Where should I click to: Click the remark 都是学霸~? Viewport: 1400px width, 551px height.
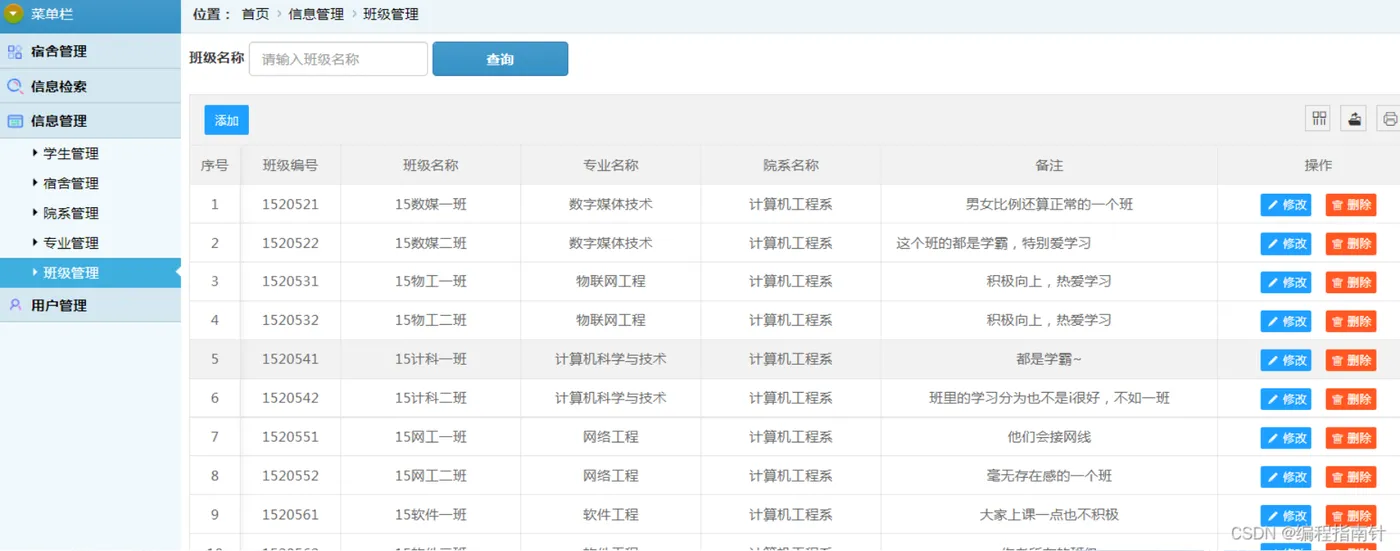pos(1049,359)
